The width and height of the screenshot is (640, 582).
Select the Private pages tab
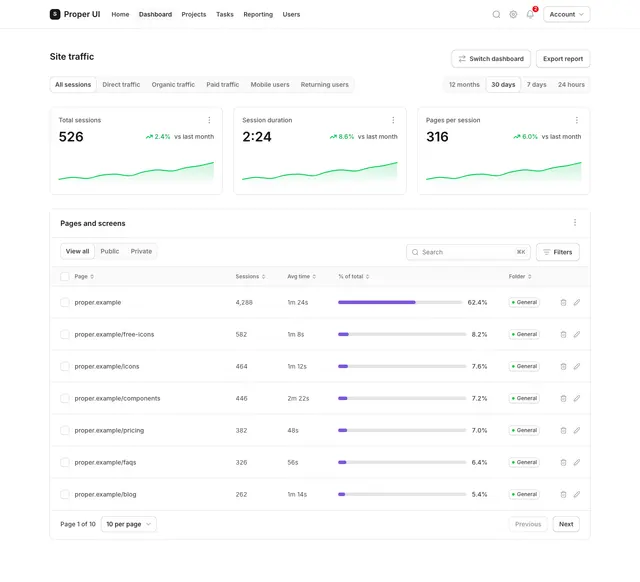tap(141, 251)
